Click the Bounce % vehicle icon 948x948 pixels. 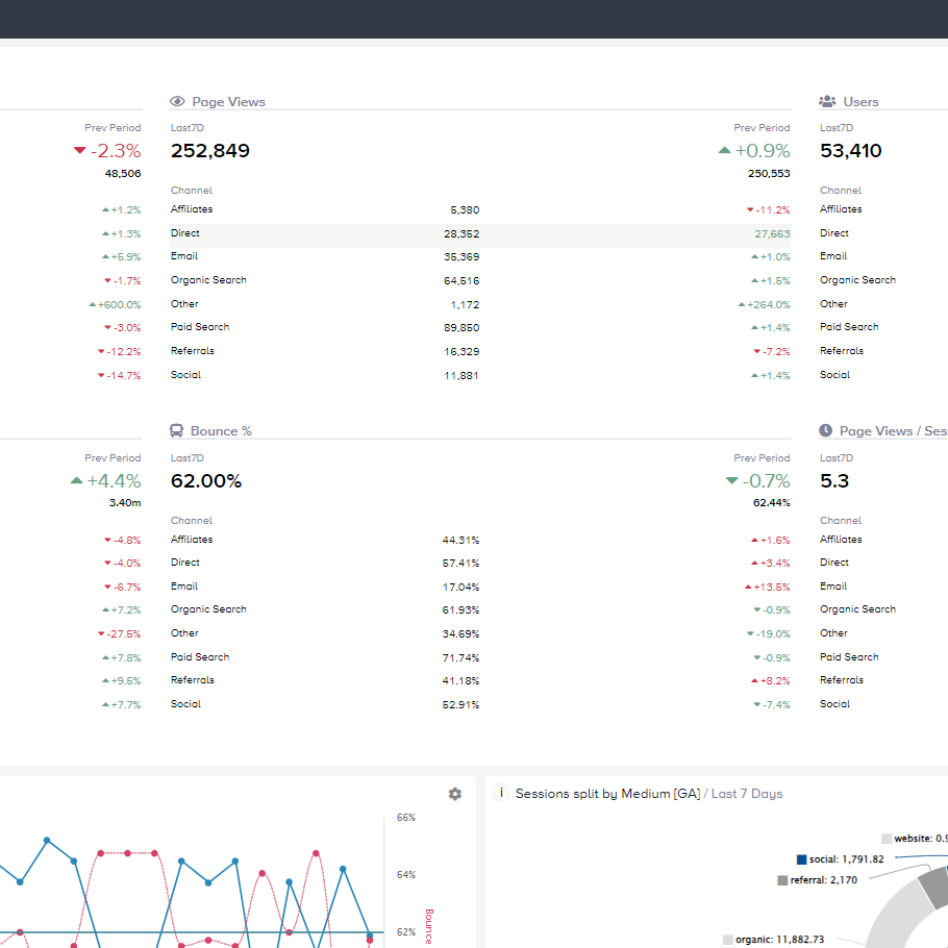[177, 431]
